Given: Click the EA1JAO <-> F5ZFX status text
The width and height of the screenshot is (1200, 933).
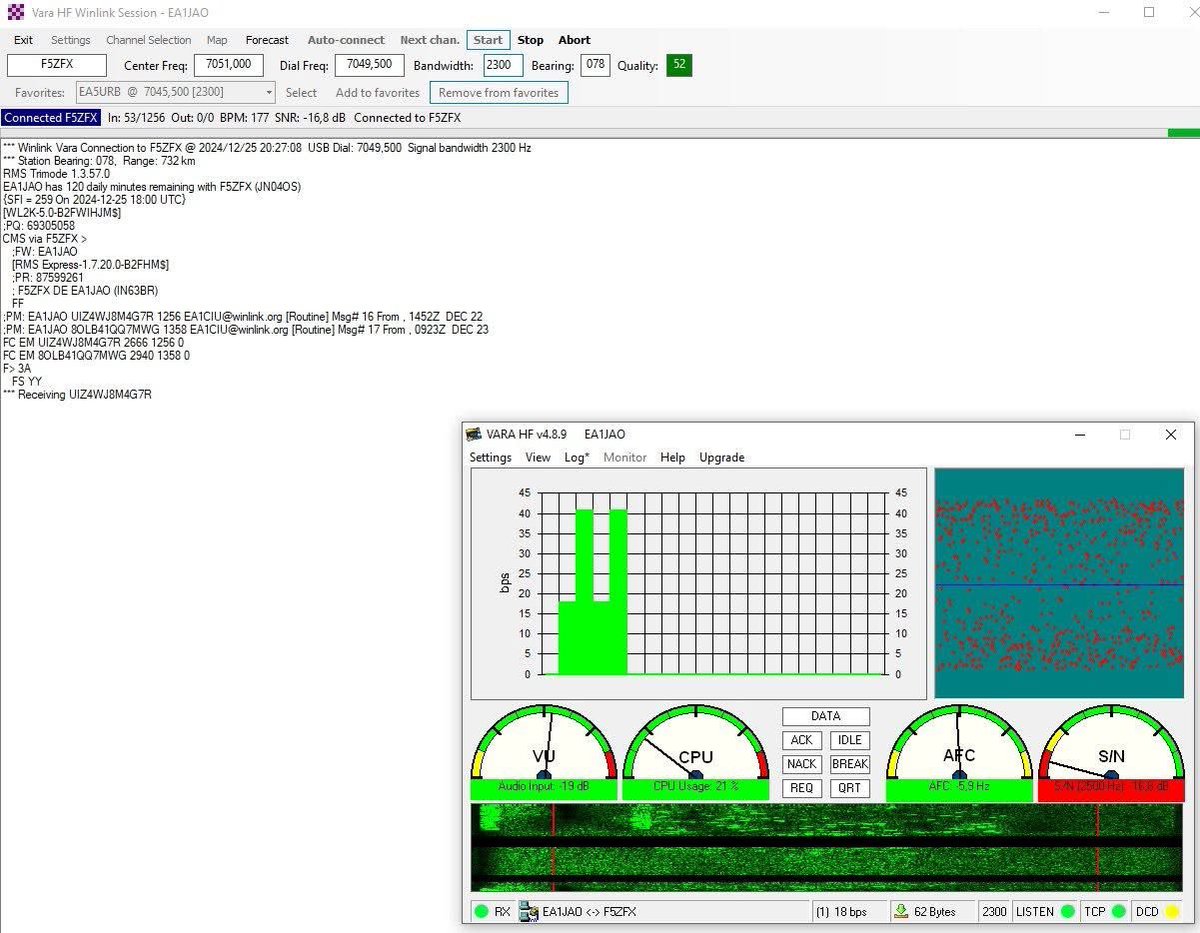Looking at the screenshot, I should (x=589, y=912).
